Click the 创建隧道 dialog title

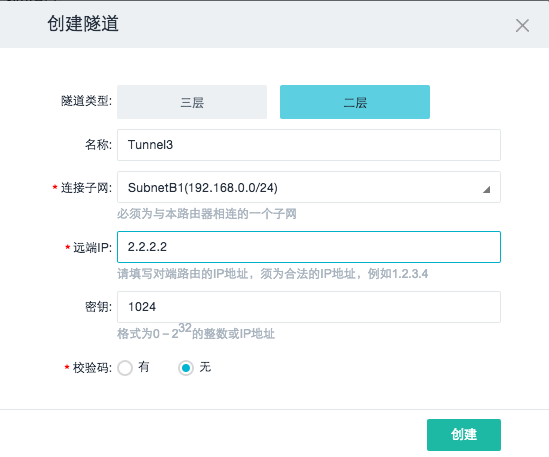click(x=83, y=24)
